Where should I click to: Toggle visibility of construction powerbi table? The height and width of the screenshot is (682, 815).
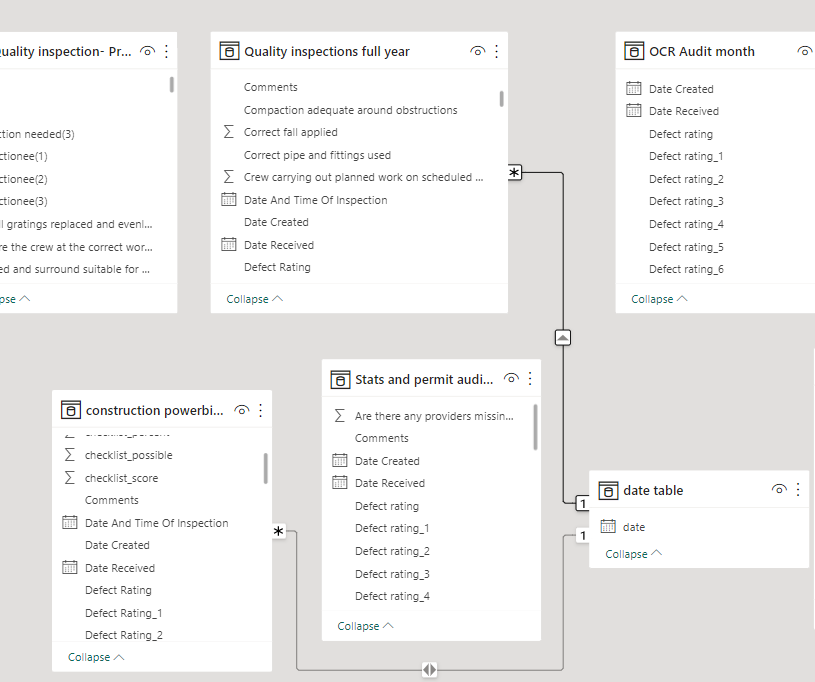[x=242, y=410]
